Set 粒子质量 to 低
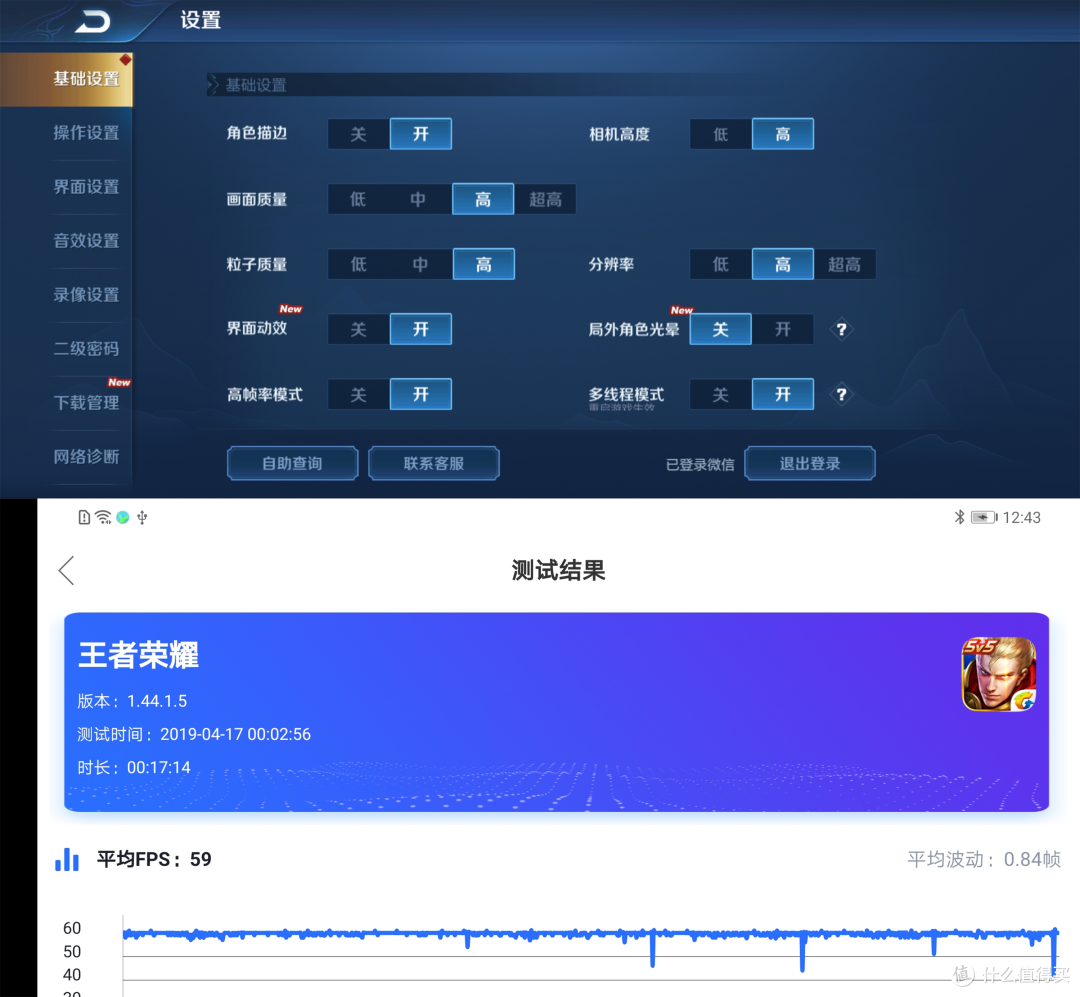Image resolution: width=1080 pixels, height=997 pixels. tap(358, 264)
